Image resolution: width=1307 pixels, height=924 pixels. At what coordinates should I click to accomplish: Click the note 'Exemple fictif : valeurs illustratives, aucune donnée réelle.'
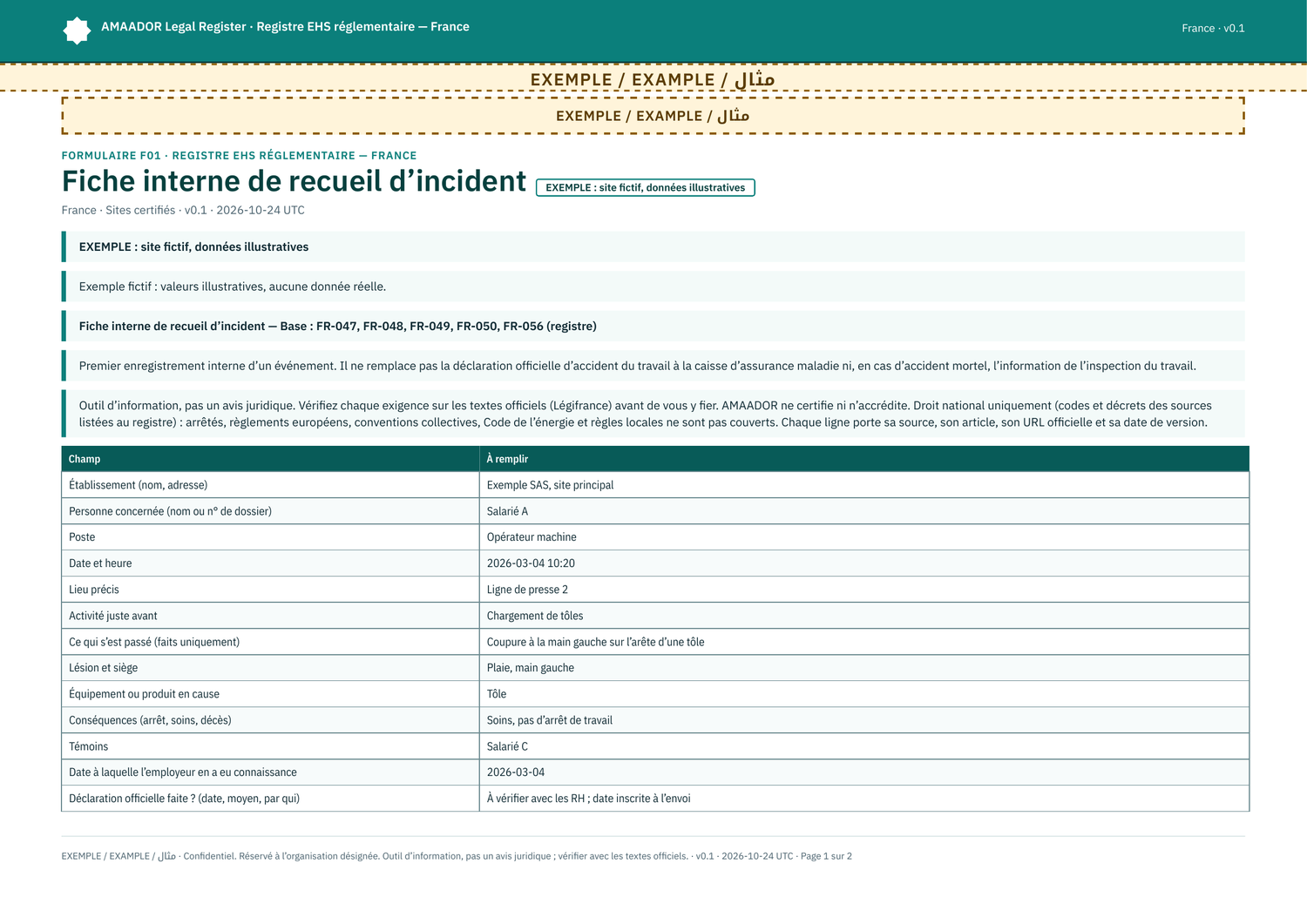653,287
